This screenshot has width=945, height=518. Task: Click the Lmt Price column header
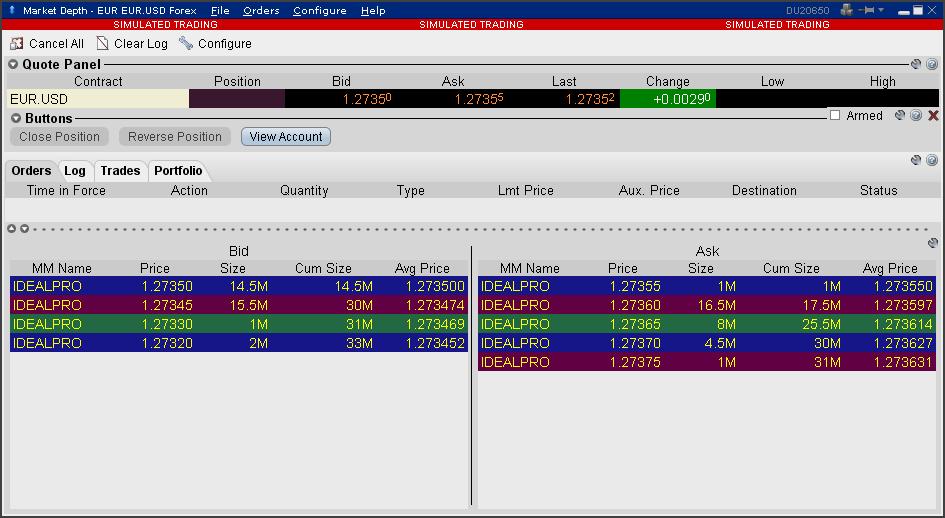[526, 191]
